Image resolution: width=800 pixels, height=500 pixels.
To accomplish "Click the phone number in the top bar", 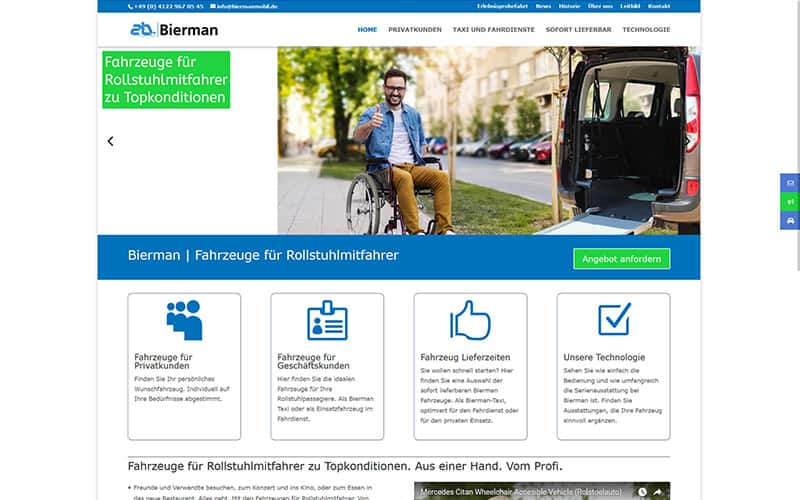I will [166, 6].
